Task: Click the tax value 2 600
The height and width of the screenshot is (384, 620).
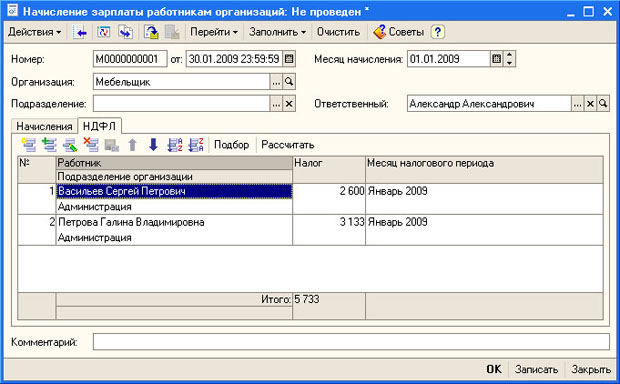Action: pyautogui.click(x=352, y=191)
